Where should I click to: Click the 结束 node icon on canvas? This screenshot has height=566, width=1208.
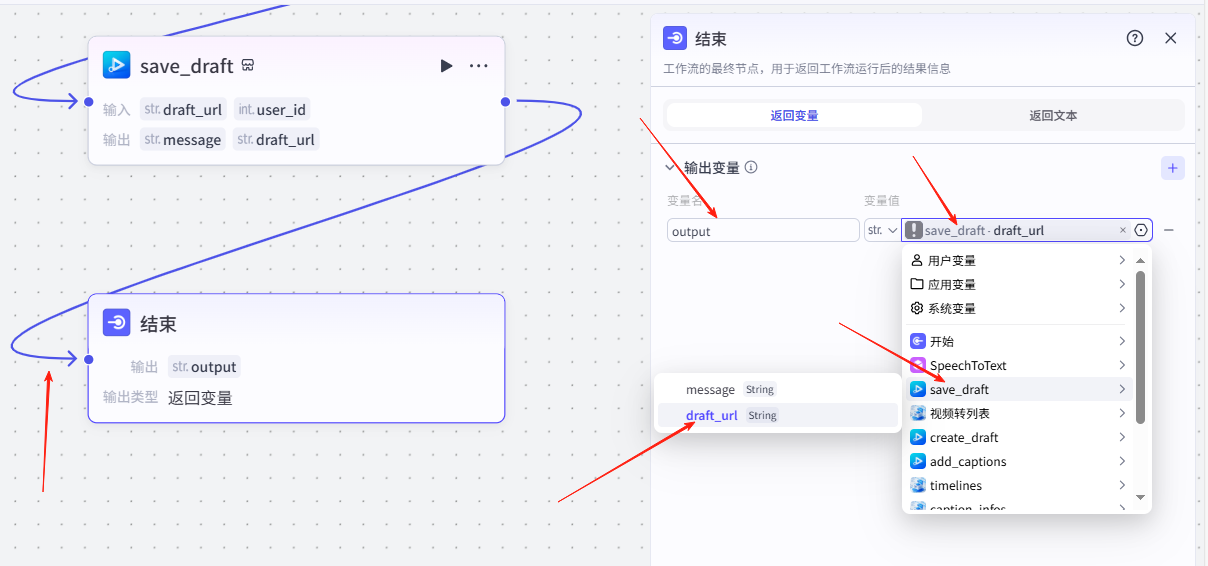[117, 323]
